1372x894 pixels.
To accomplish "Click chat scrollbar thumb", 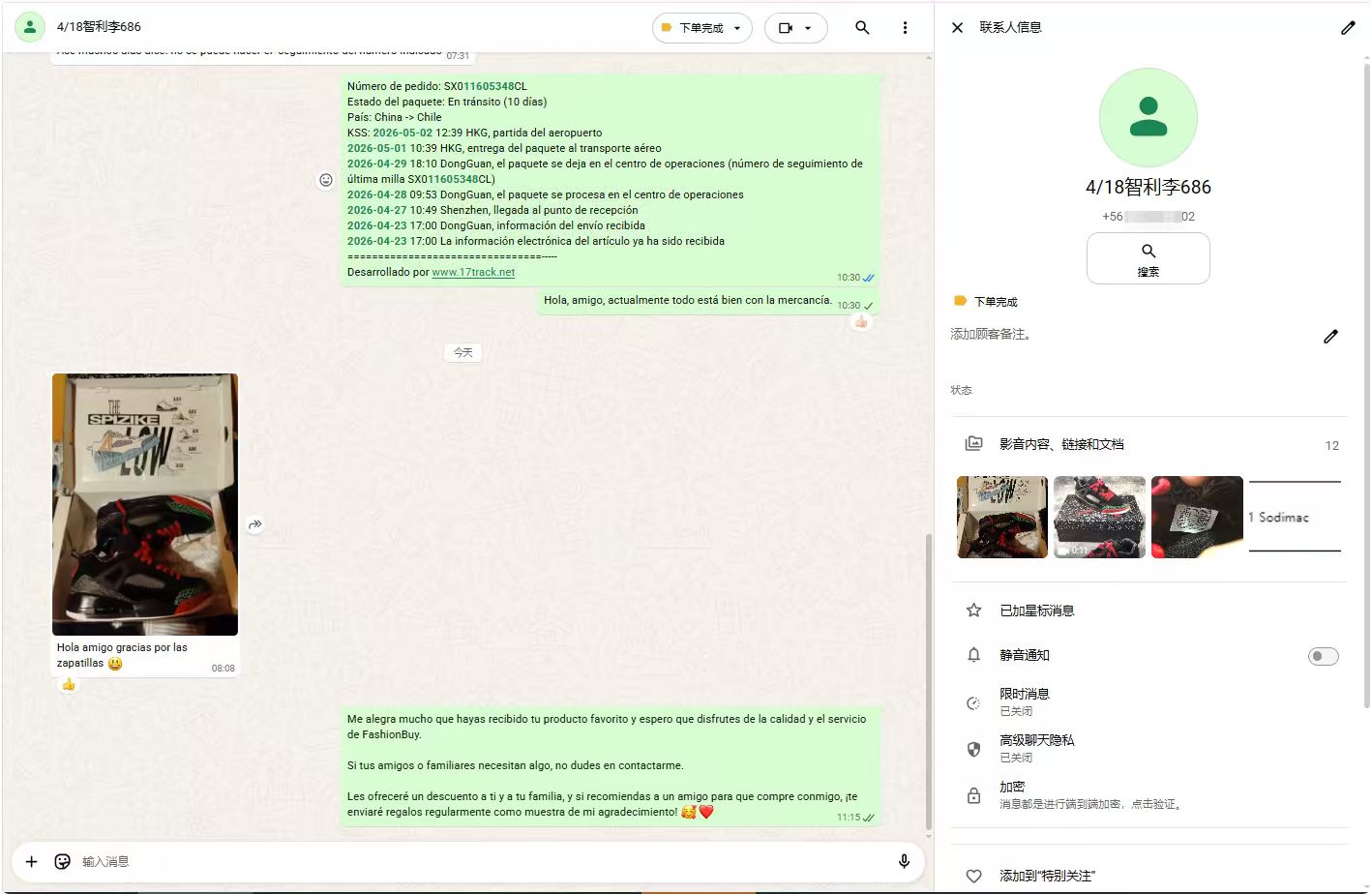I will click(929, 682).
